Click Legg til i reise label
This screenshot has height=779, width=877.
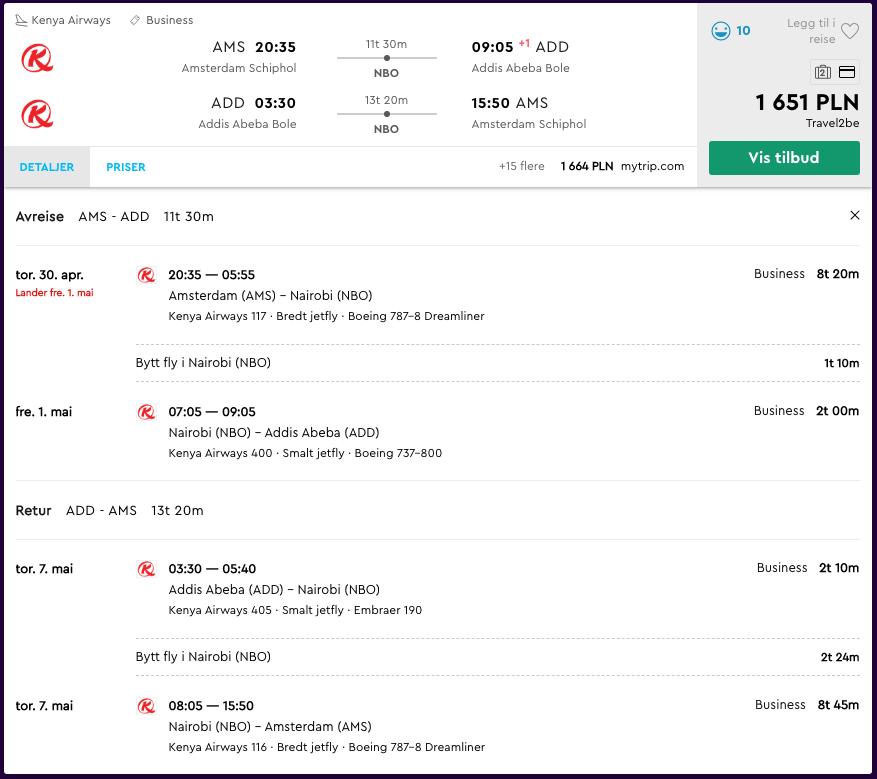click(x=811, y=31)
